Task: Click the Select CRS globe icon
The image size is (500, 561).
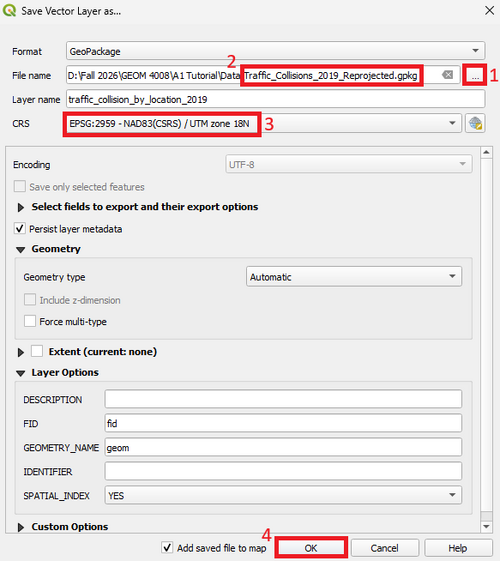Action: coord(475,123)
